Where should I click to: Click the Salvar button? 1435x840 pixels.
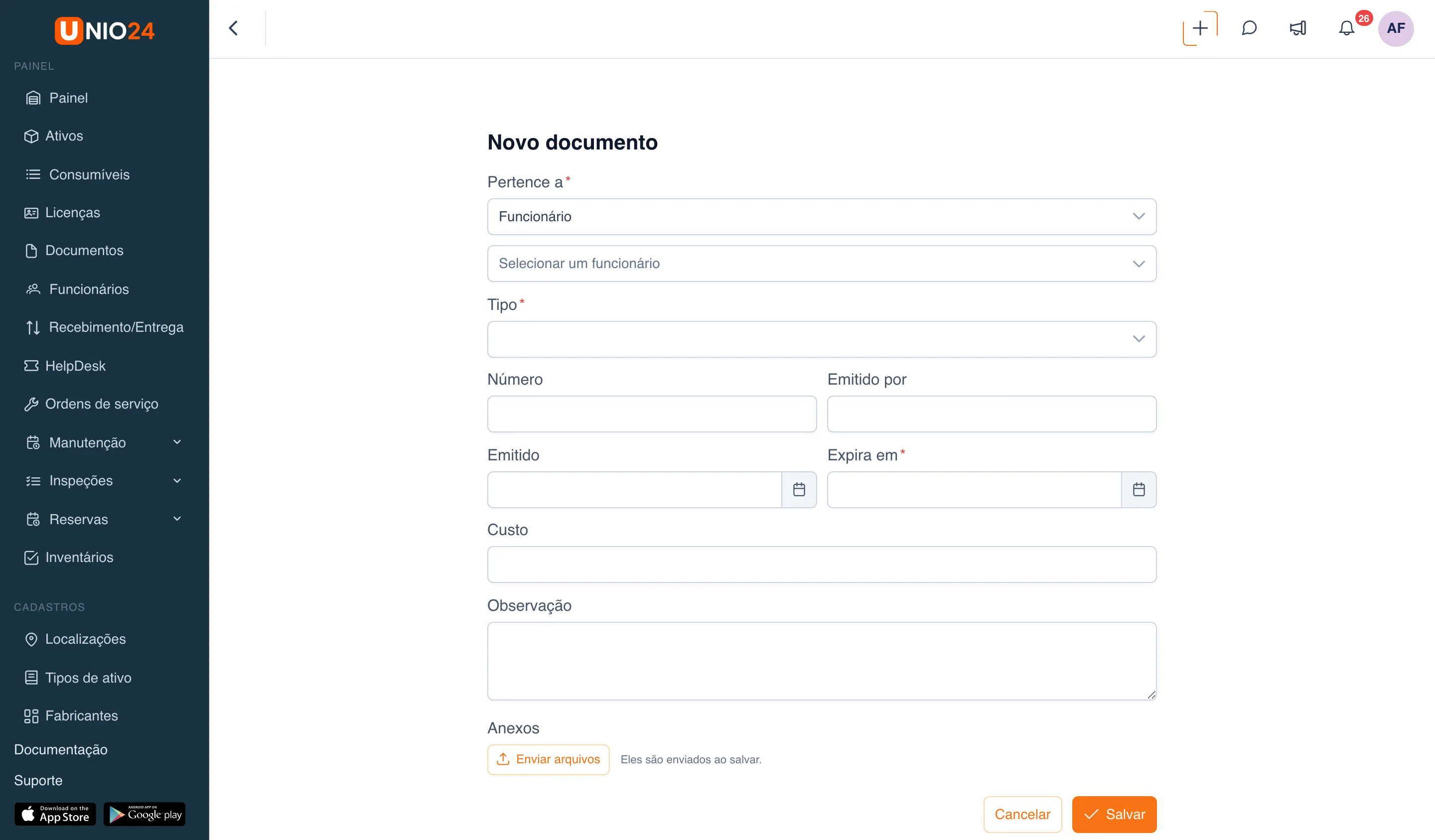tap(1114, 815)
